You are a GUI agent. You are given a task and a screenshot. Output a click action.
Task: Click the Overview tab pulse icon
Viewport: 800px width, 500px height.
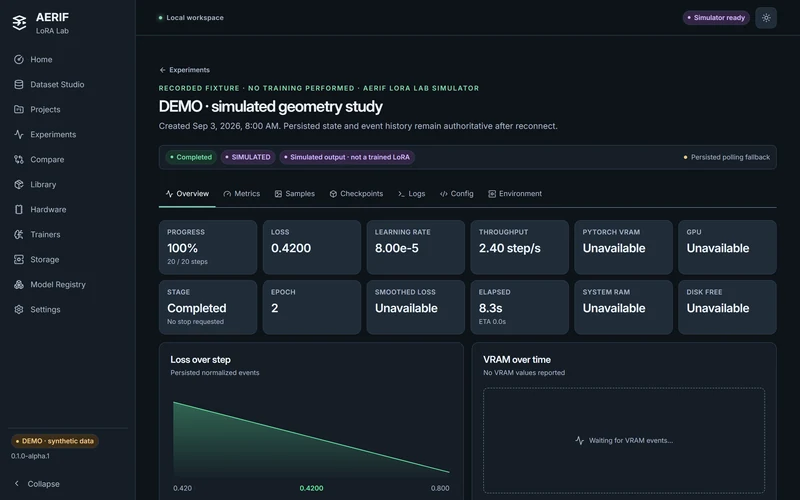pyautogui.click(x=169, y=194)
